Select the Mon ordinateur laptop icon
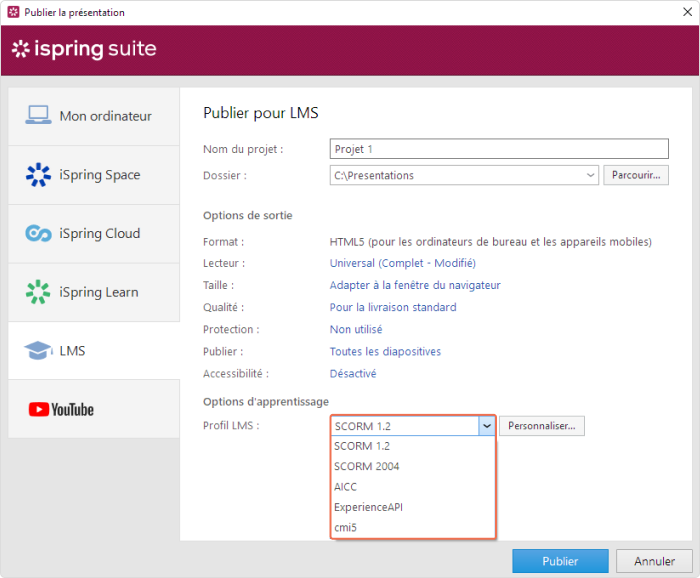 tap(38, 115)
